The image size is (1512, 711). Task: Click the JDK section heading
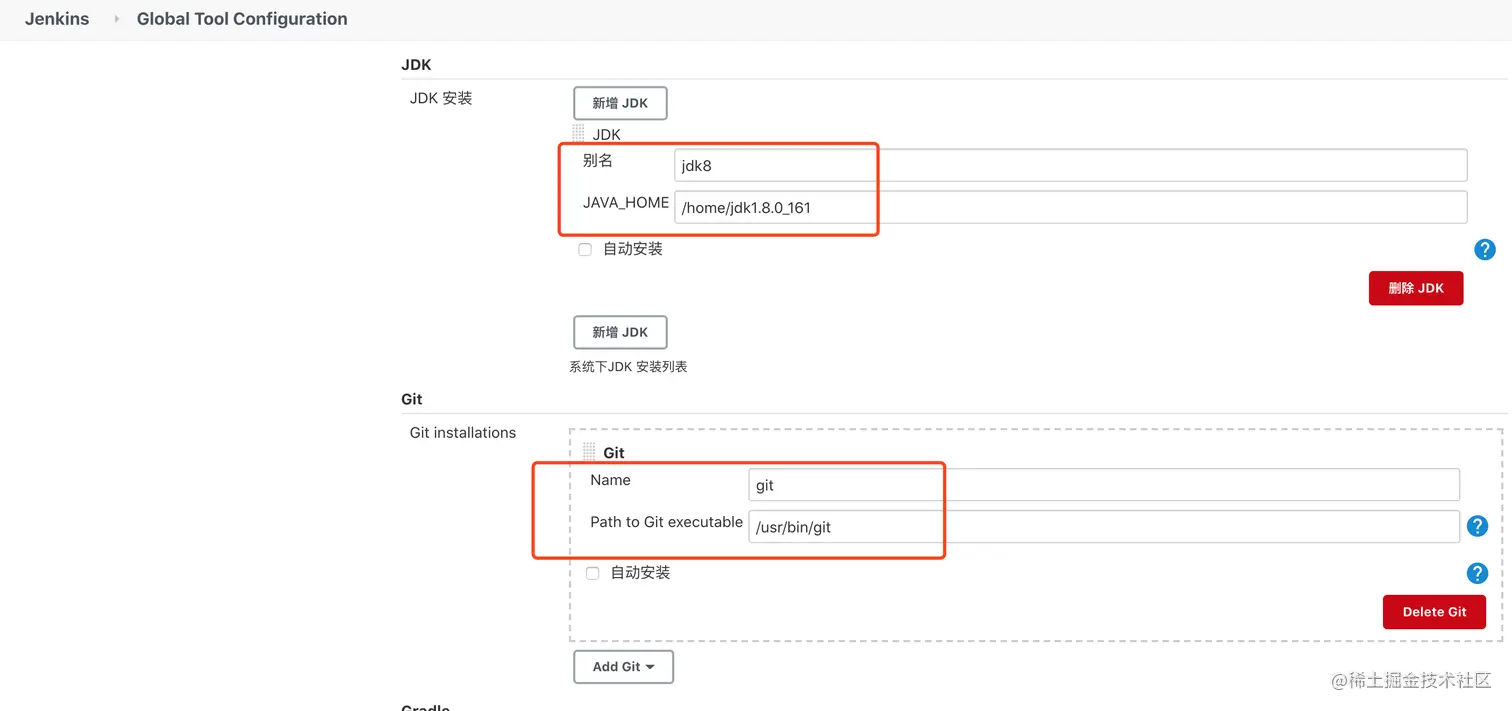416,65
